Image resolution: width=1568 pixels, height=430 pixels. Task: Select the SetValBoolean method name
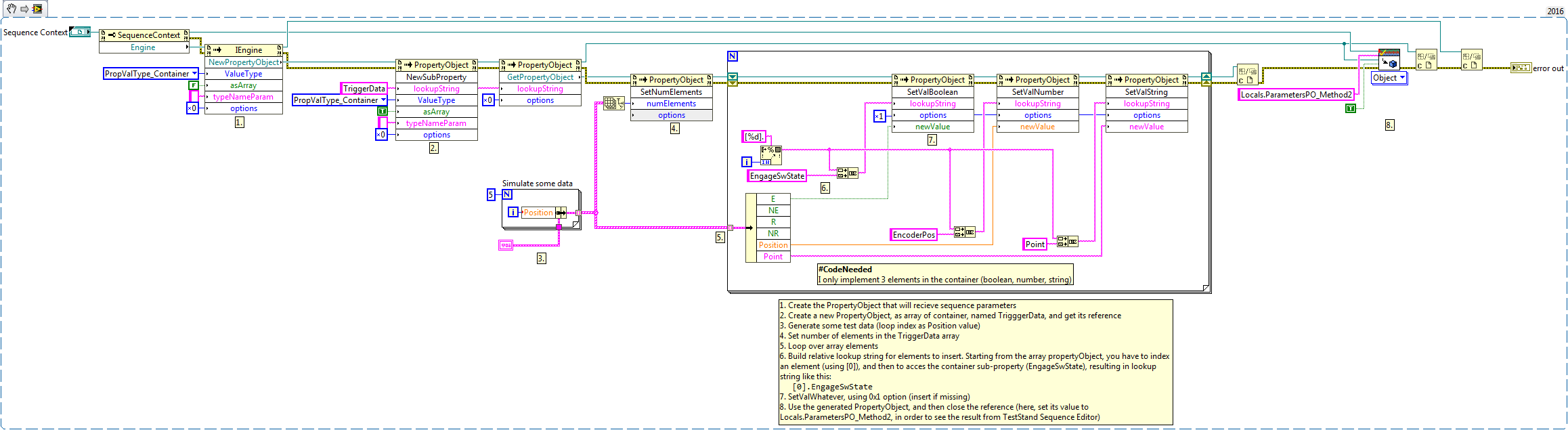[932, 92]
